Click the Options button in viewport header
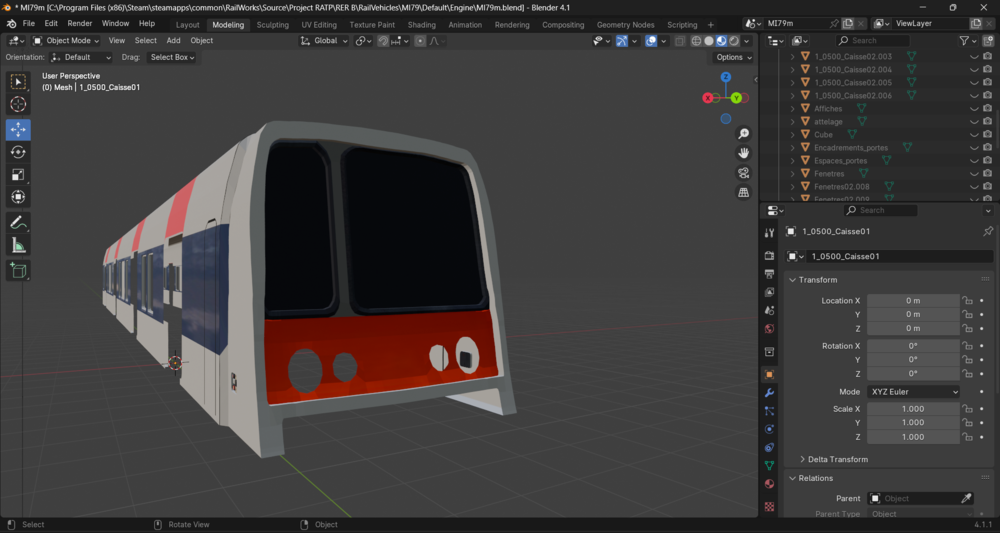The width and height of the screenshot is (1000, 533). coord(733,57)
